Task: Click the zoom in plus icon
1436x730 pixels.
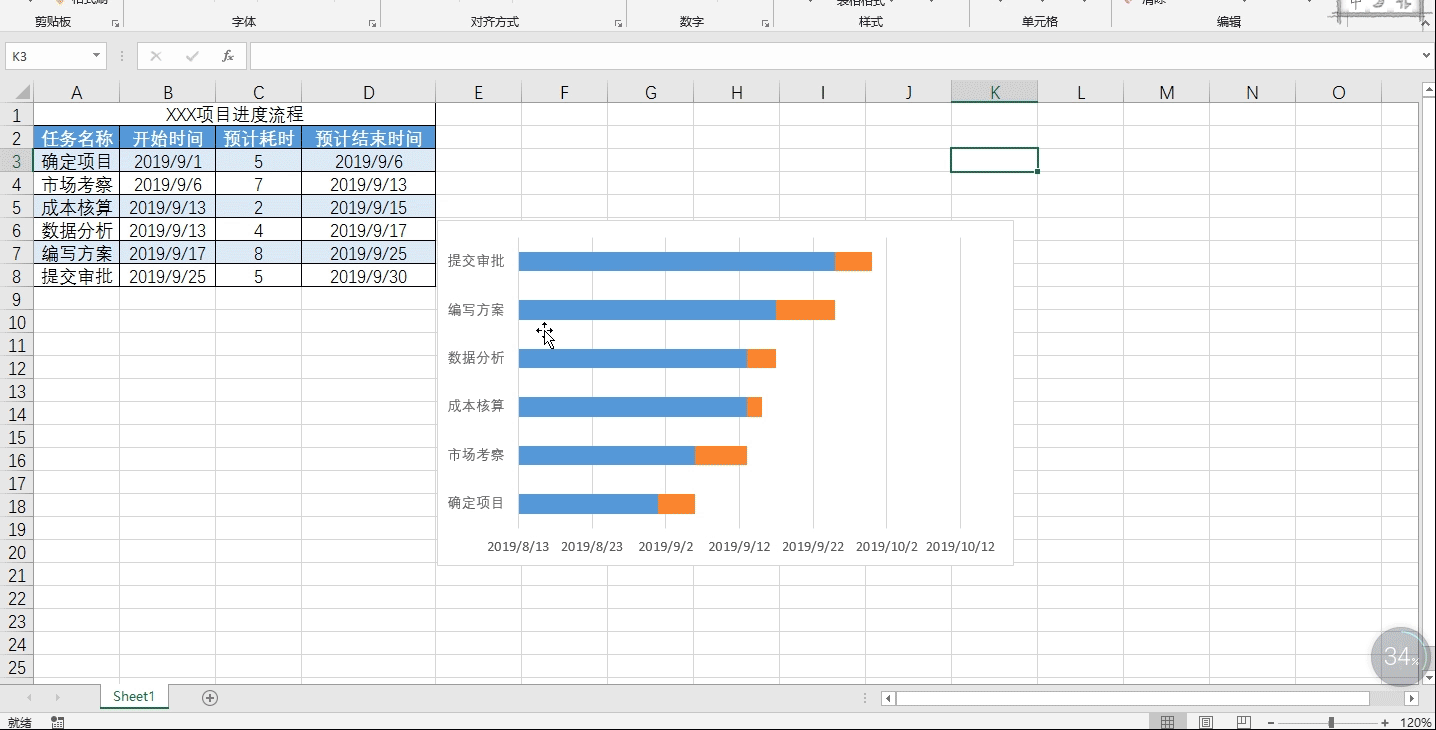Action: coord(1385,722)
